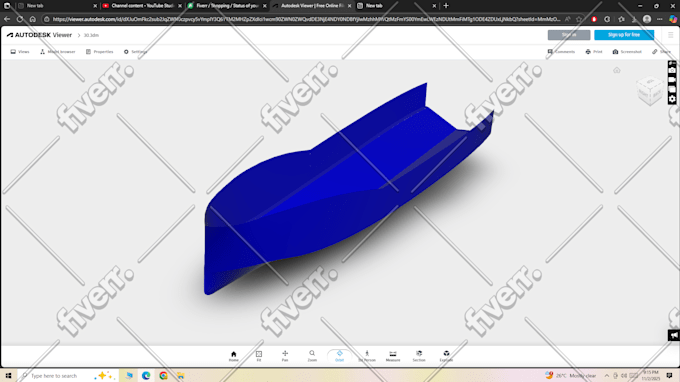Switch to 1st Person navigation
Image resolution: width=680 pixels, height=382 pixels.
tap(367, 356)
